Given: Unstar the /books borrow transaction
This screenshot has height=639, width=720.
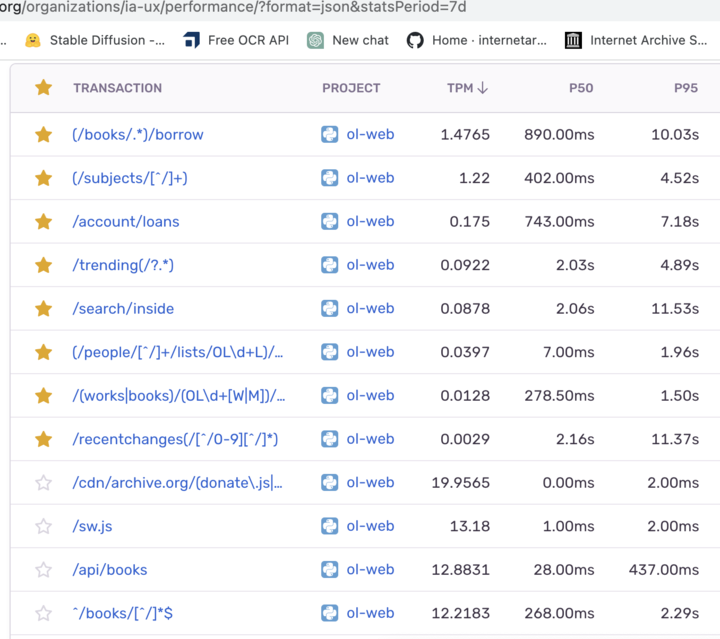Looking at the screenshot, I should tap(43, 135).
